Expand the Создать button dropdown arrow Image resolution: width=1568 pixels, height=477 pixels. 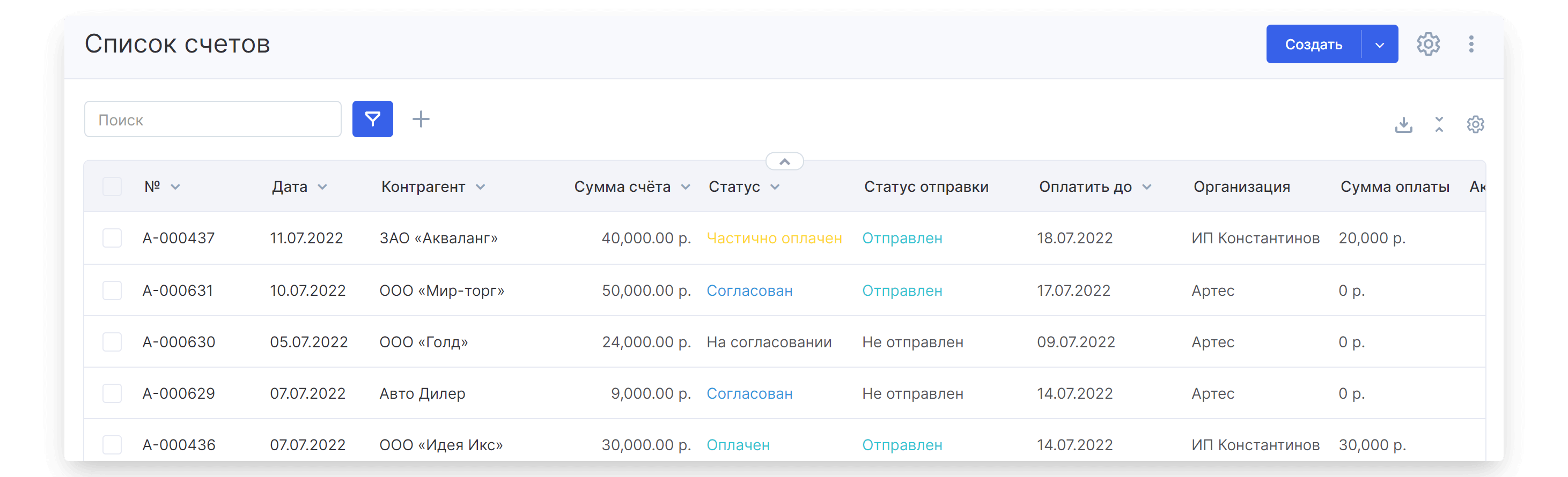click(x=1379, y=44)
